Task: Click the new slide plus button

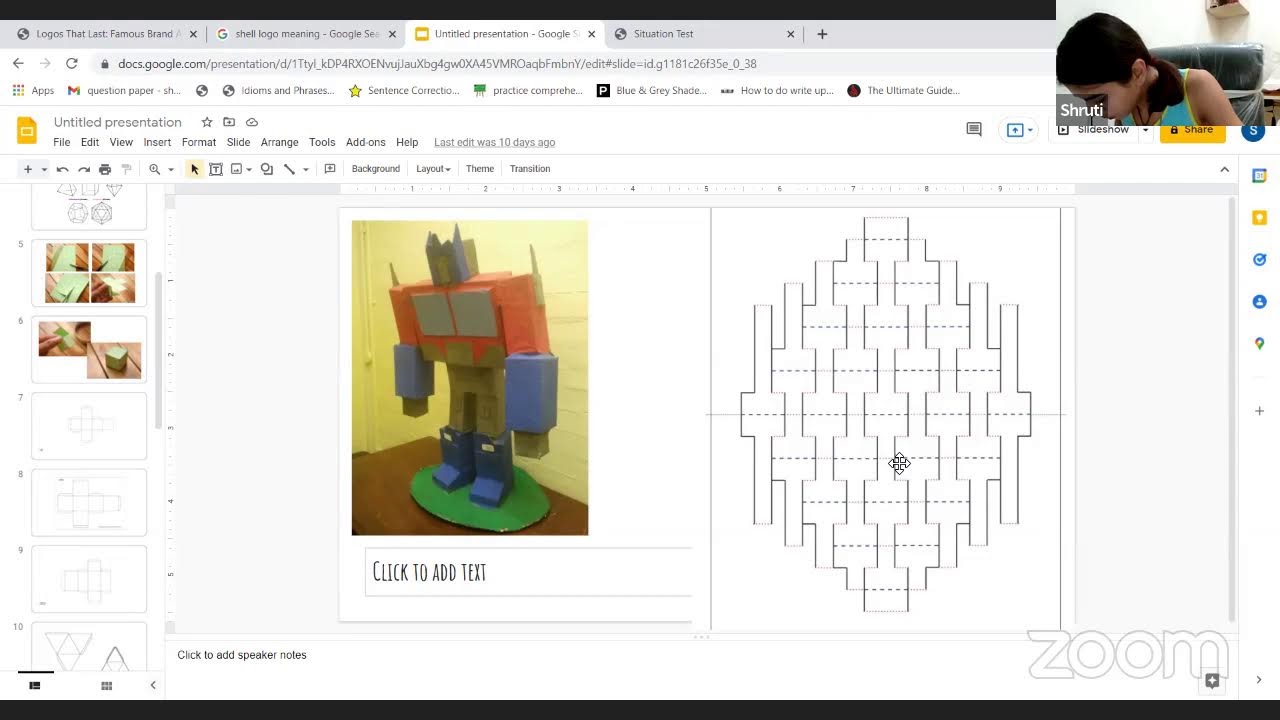Action: coord(28,169)
